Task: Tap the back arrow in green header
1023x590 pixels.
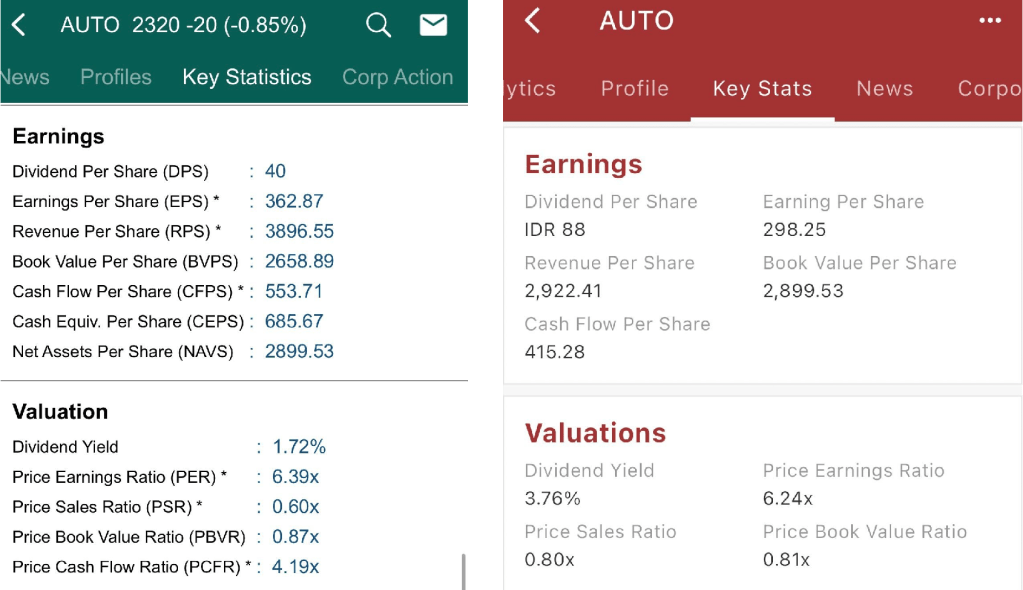Action: (18, 25)
